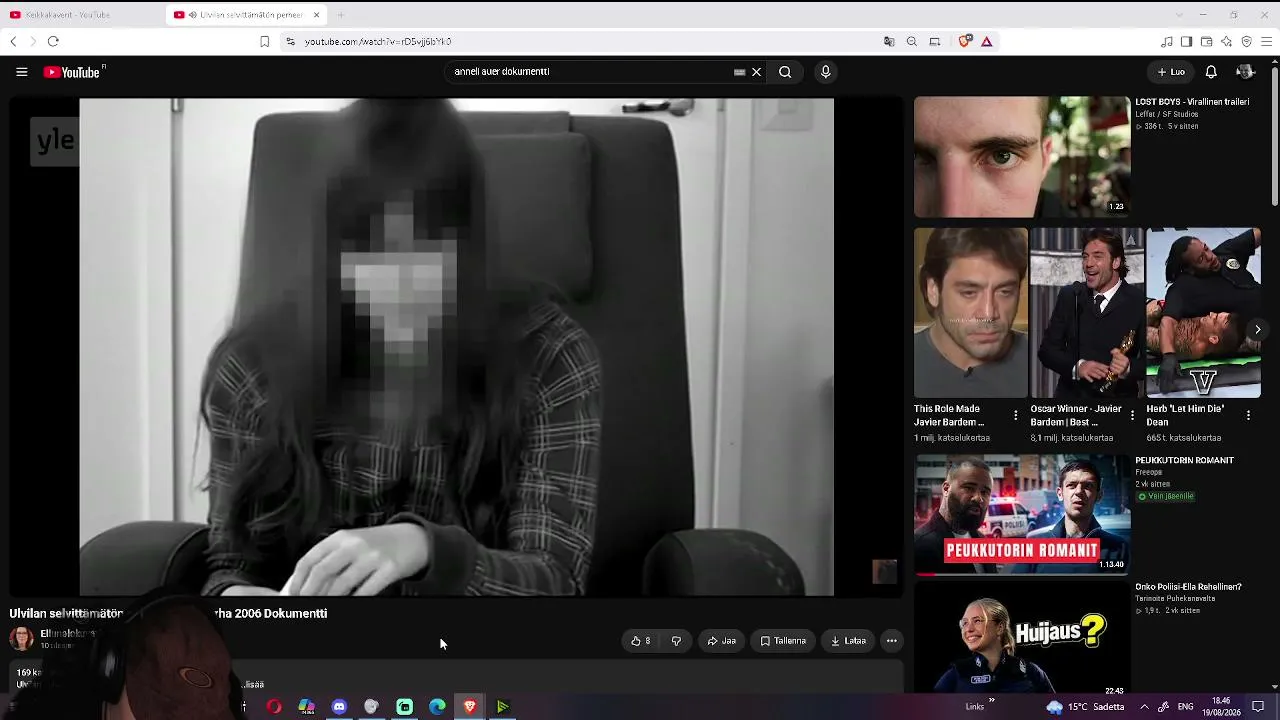Open the 'PEUKKUTORIN ROMANIT' title link
1280x720 pixels.
pos(1185,461)
